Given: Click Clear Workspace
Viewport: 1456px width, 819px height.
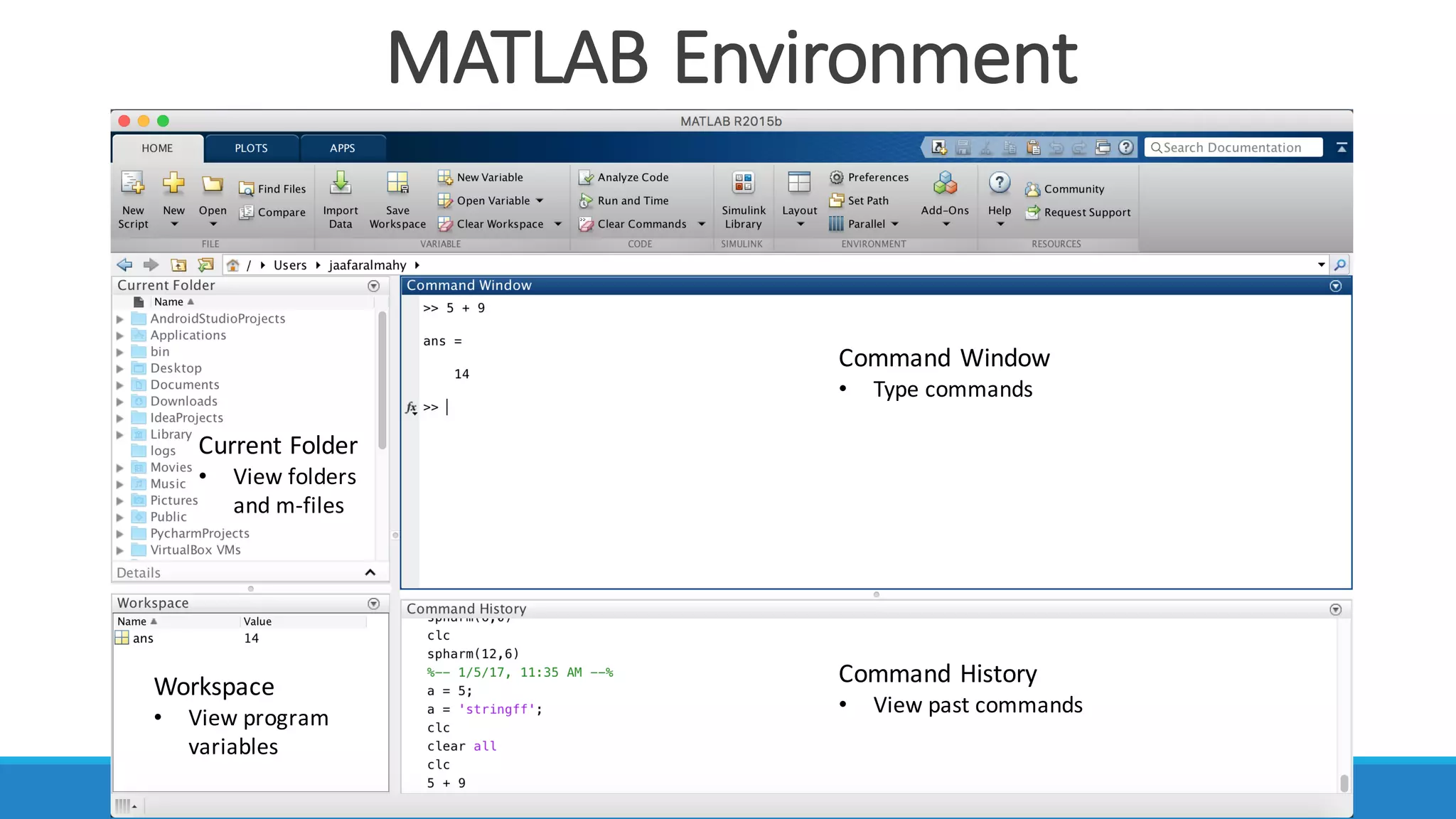Looking at the screenshot, I should tap(492, 224).
